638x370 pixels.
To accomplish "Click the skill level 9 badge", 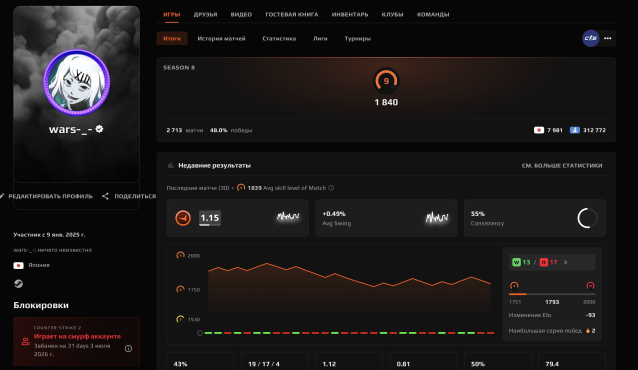I will [386, 81].
